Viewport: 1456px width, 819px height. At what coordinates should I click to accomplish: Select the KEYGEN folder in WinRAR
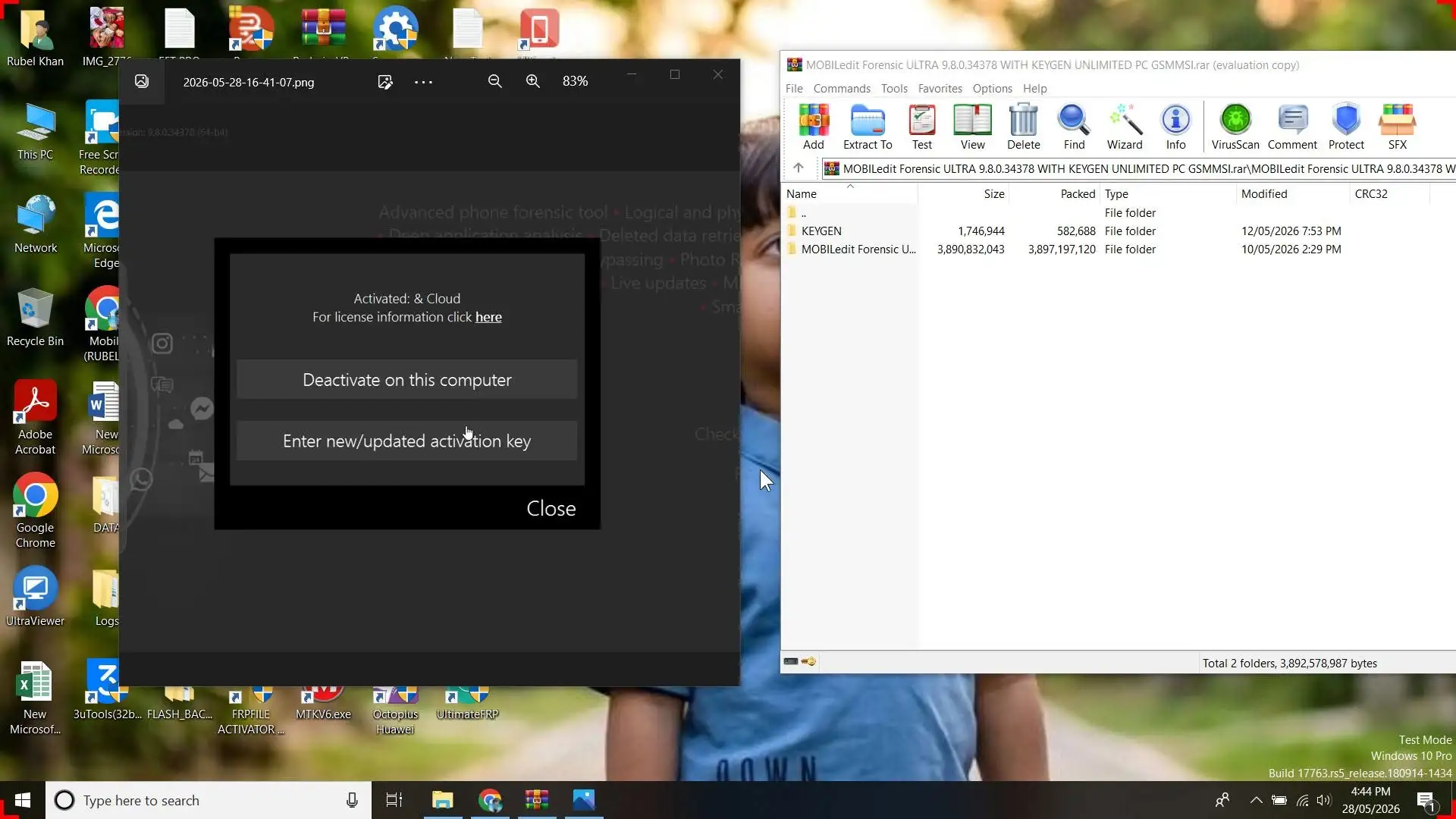[821, 231]
